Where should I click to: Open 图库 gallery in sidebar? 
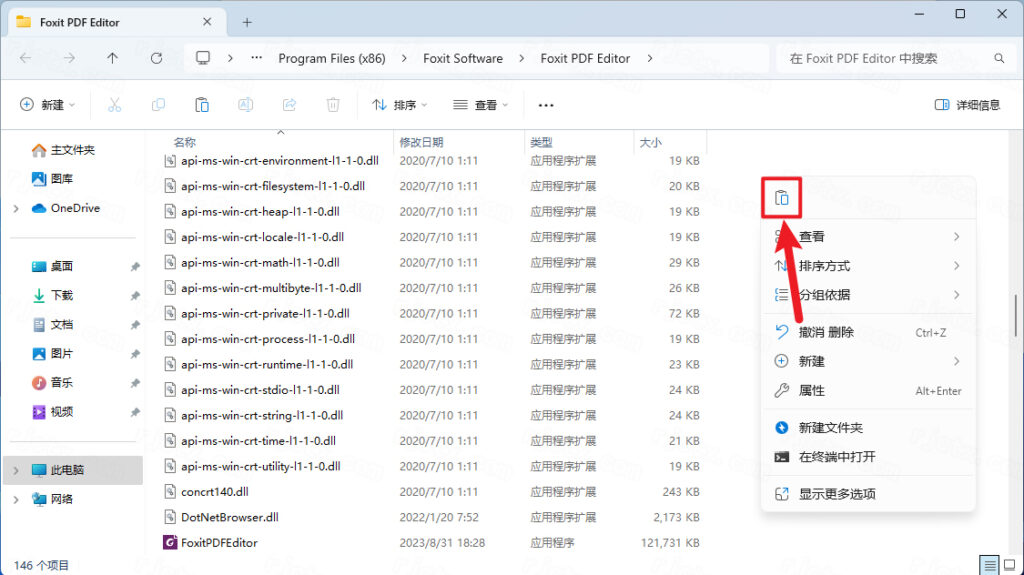tap(52, 179)
